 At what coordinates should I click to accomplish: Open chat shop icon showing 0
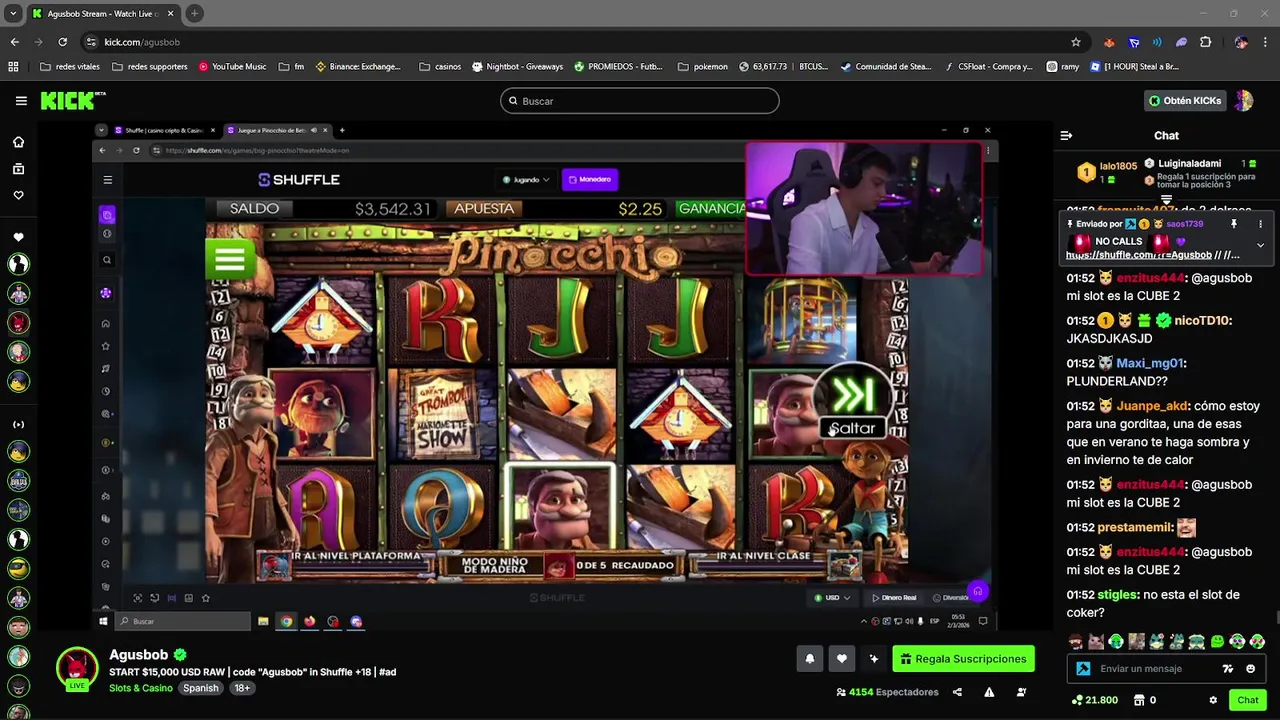(x=1144, y=700)
